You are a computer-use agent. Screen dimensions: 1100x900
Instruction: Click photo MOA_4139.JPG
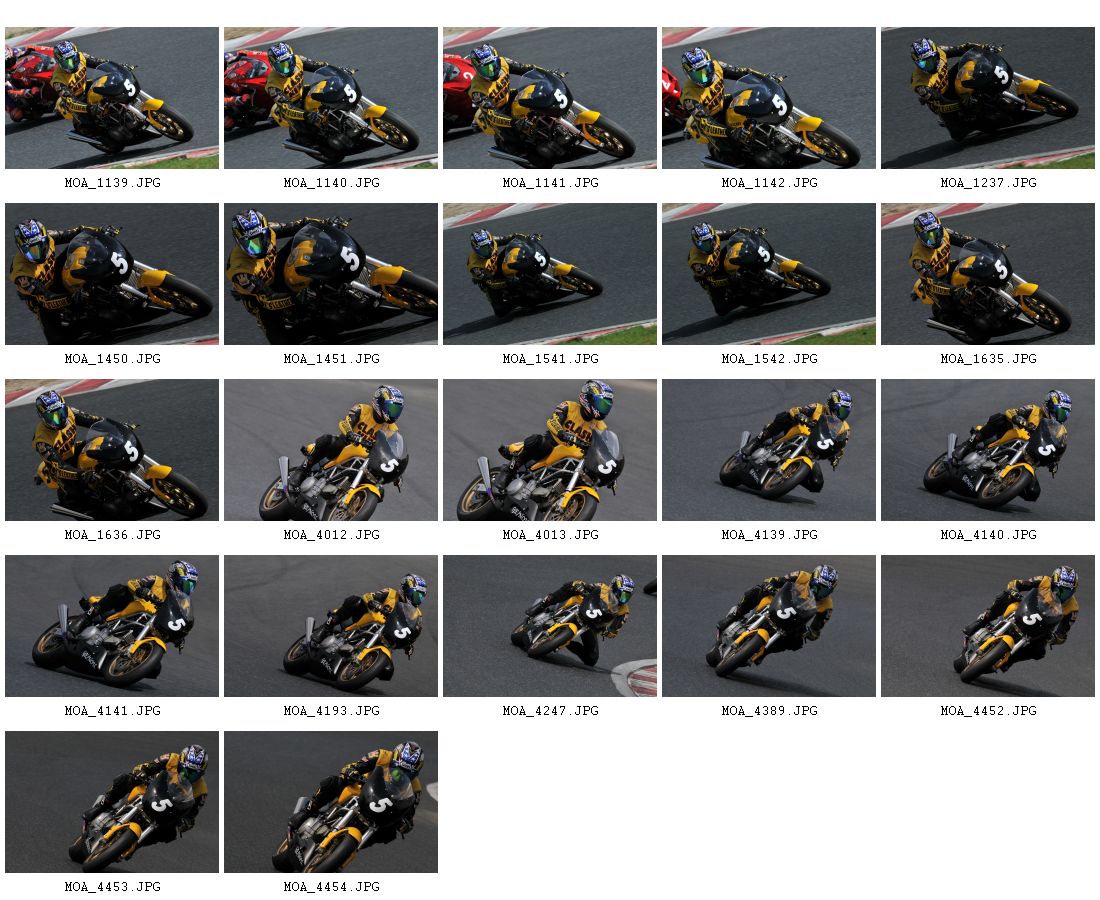[768, 450]
